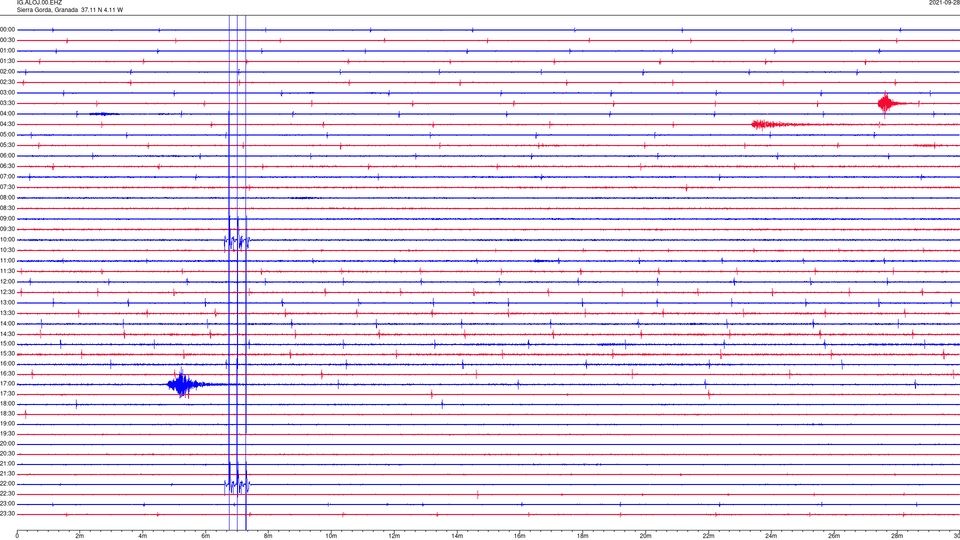Click the 16:30 time label
The image size is (960, 540).
pos(8,373)
